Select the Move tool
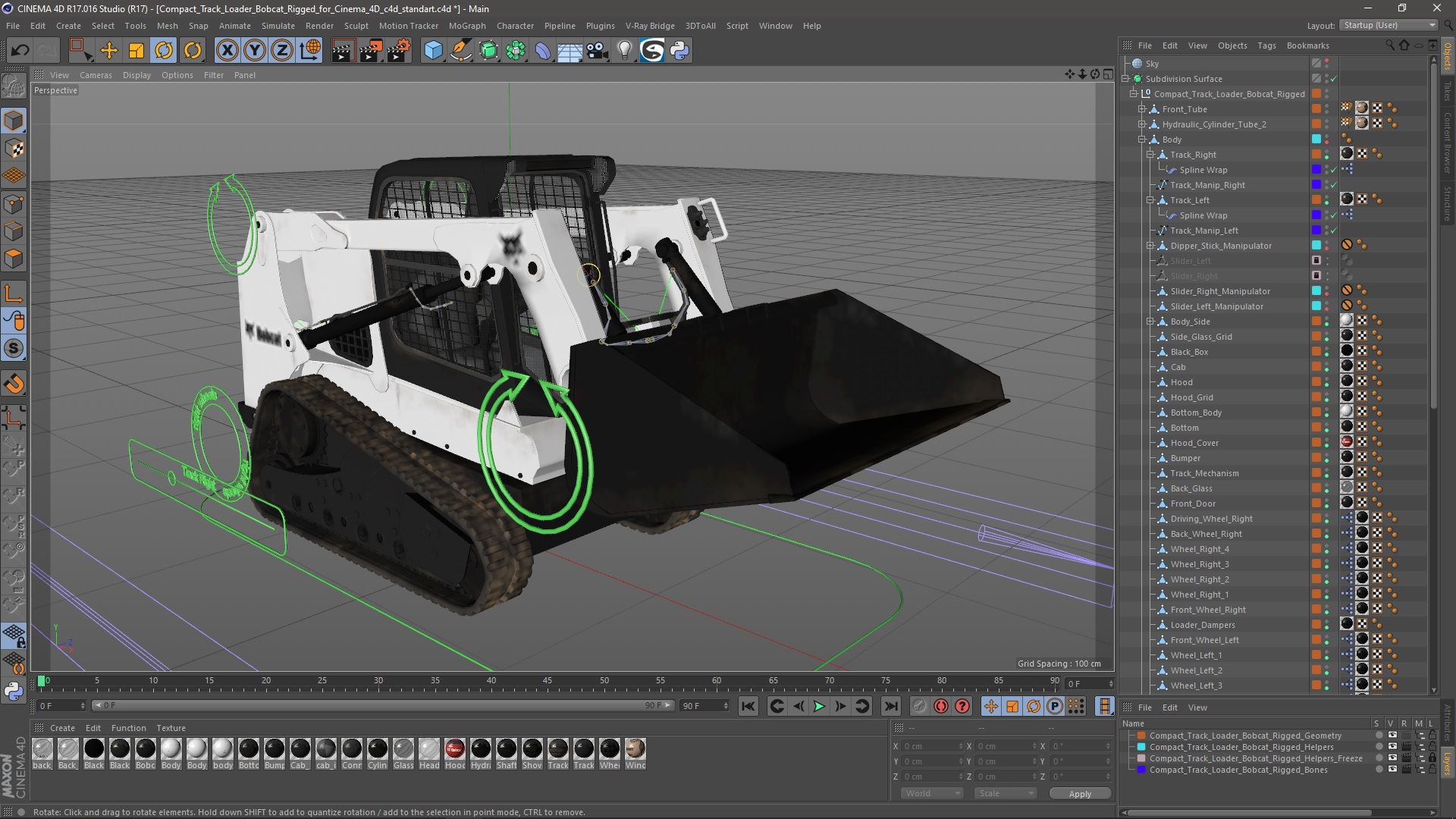This screenshot has width=1456, height=819. click(x=109, y=51)
